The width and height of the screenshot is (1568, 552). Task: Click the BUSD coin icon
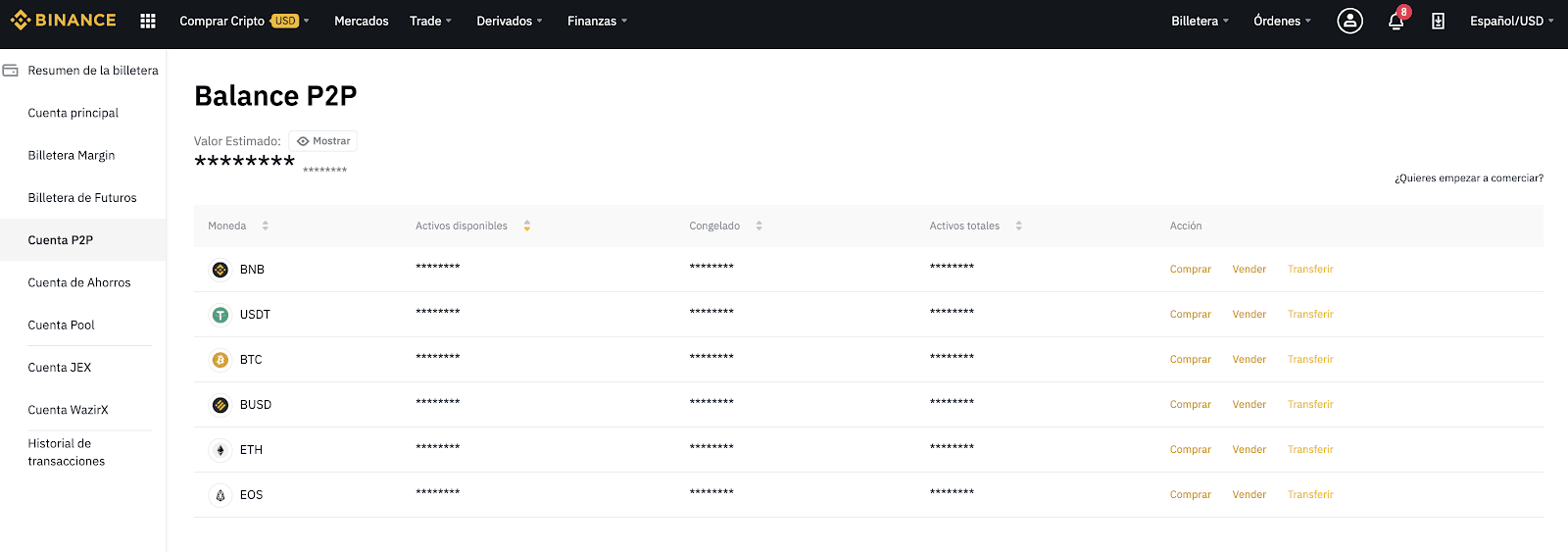click(x=220, y=405)
